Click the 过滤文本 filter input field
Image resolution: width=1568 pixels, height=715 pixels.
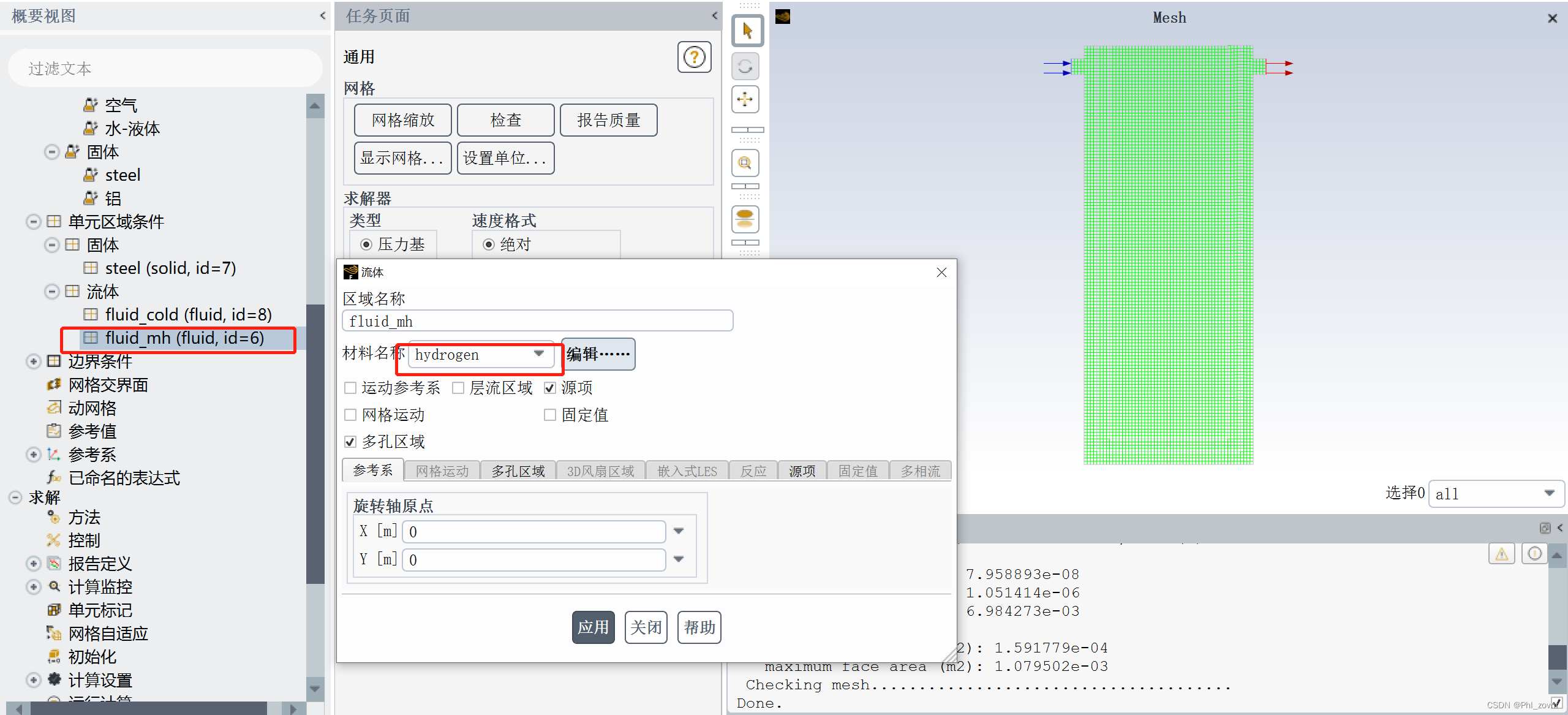(x=165, y=69)
